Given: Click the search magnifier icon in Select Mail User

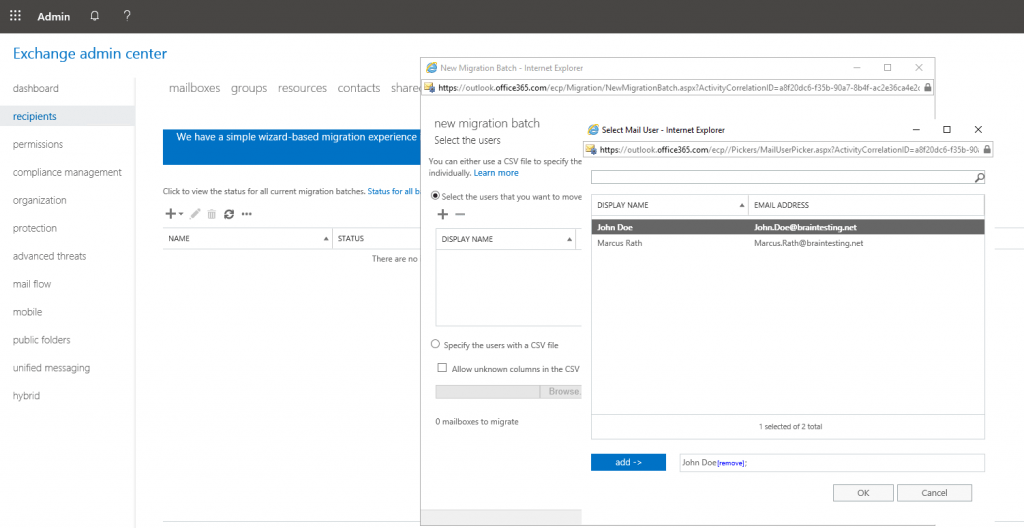Looking at the screenshot, I should (979, 177).
